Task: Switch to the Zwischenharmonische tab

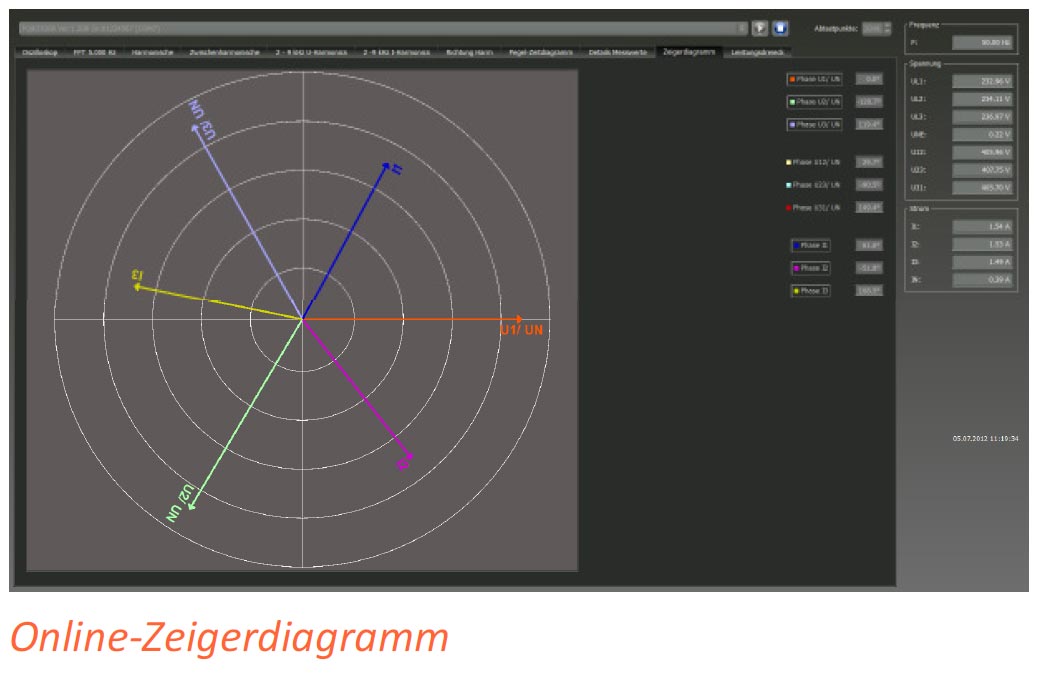Action: 223,51
